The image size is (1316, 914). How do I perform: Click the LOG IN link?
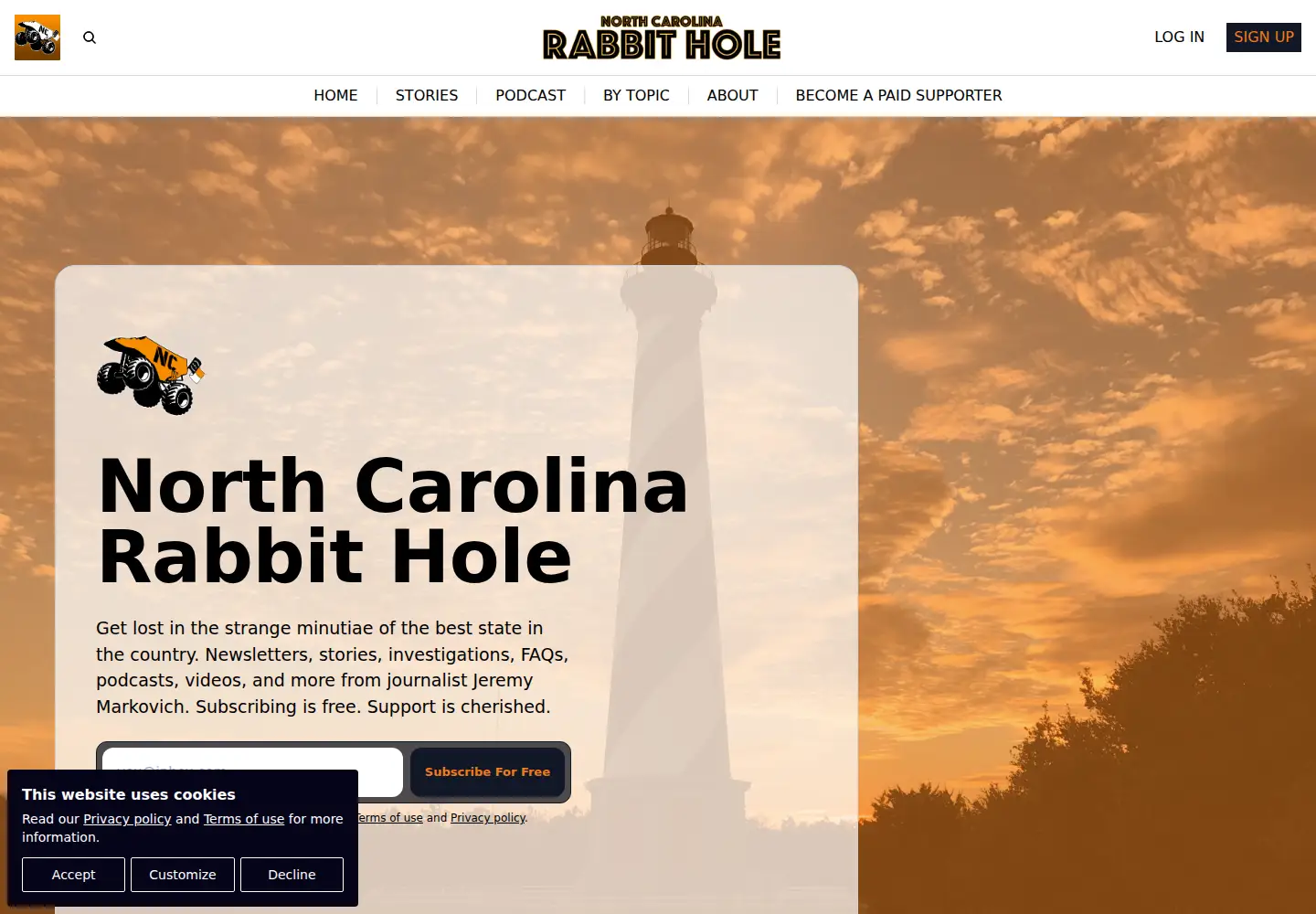[1179, 37]
